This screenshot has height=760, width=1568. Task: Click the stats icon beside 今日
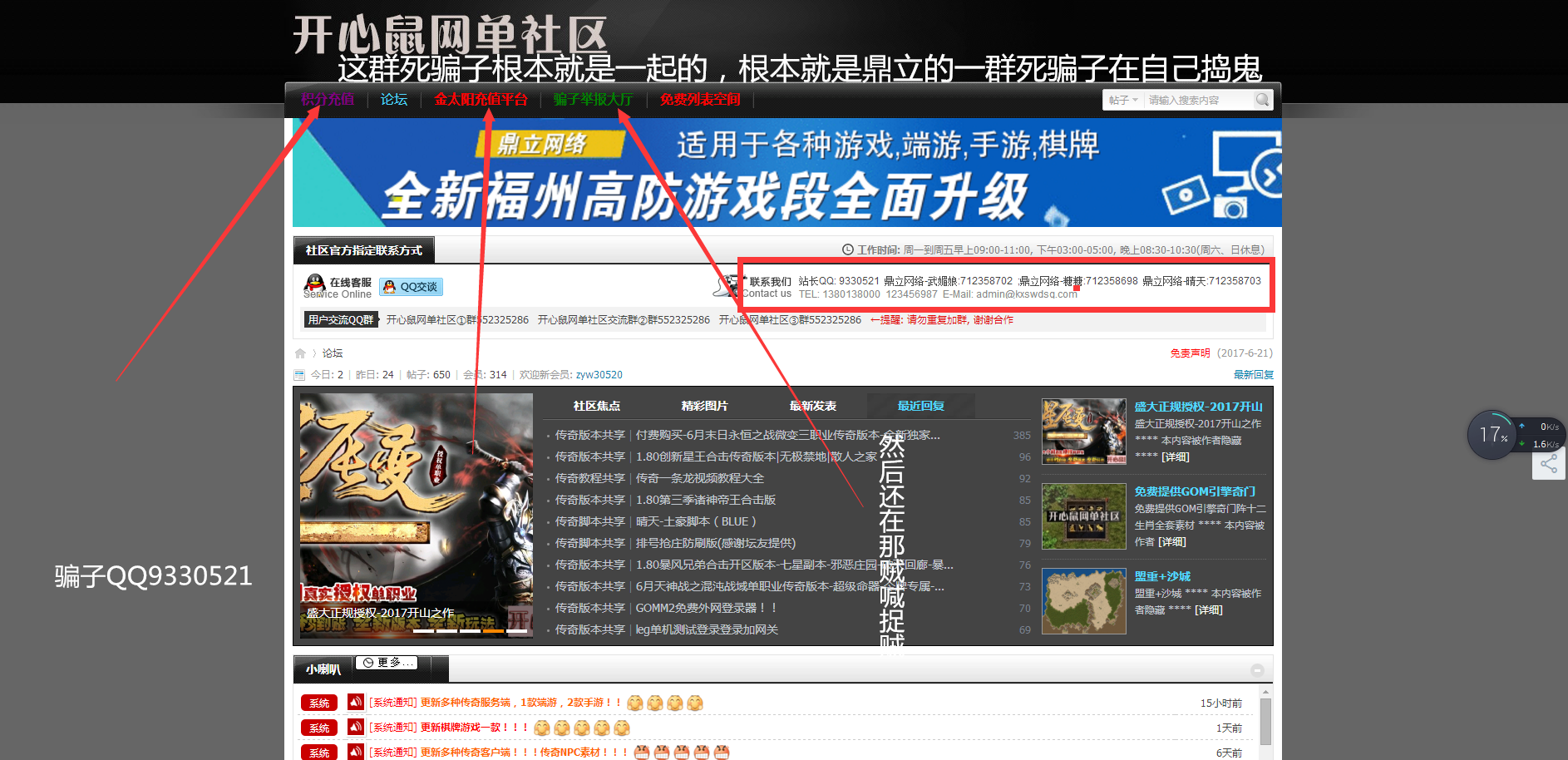click(x=299, y=375)
